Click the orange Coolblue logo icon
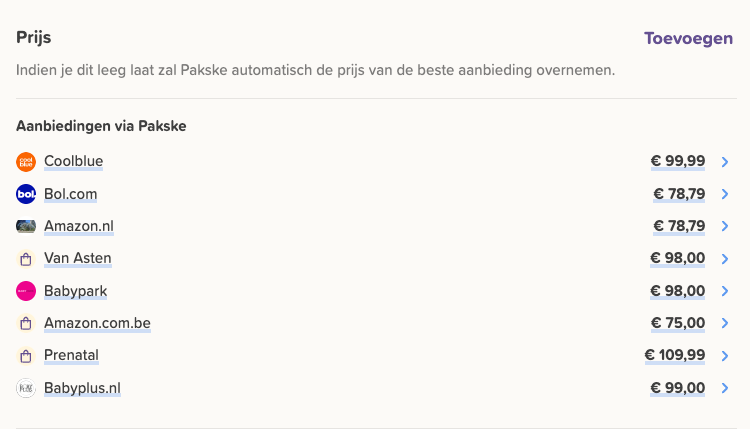Image resolution: width=750 pixels, height=429 pixels. (26, 162)
